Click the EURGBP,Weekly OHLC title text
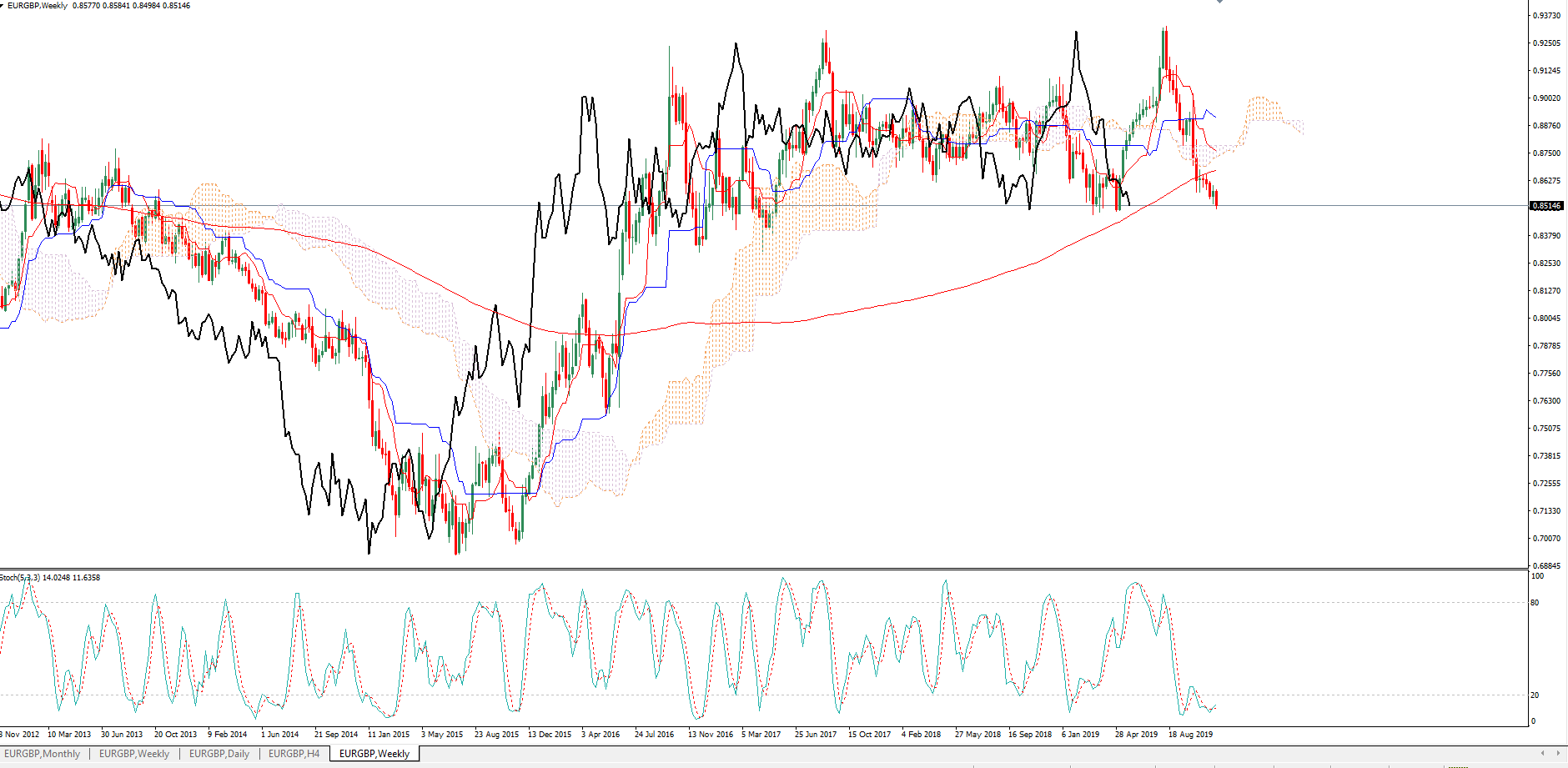 point(98,6)
